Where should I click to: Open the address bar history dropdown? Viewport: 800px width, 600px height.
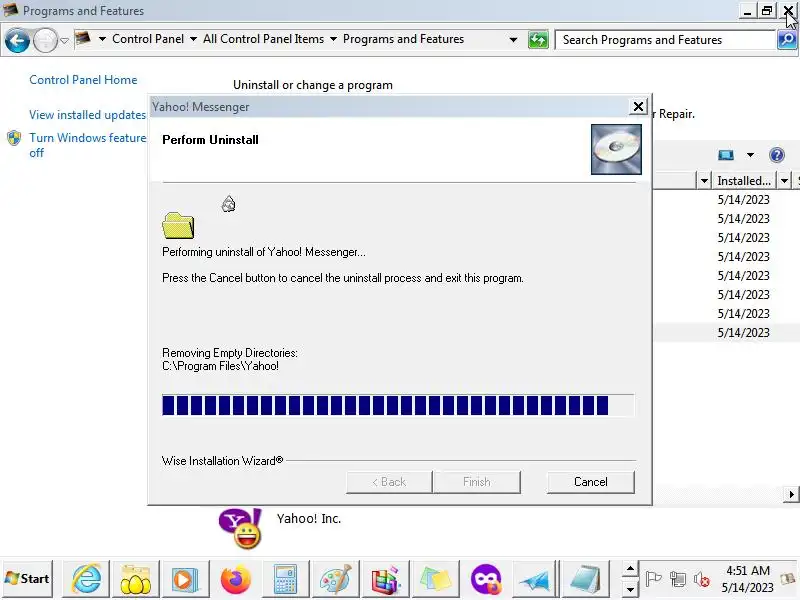513,39
